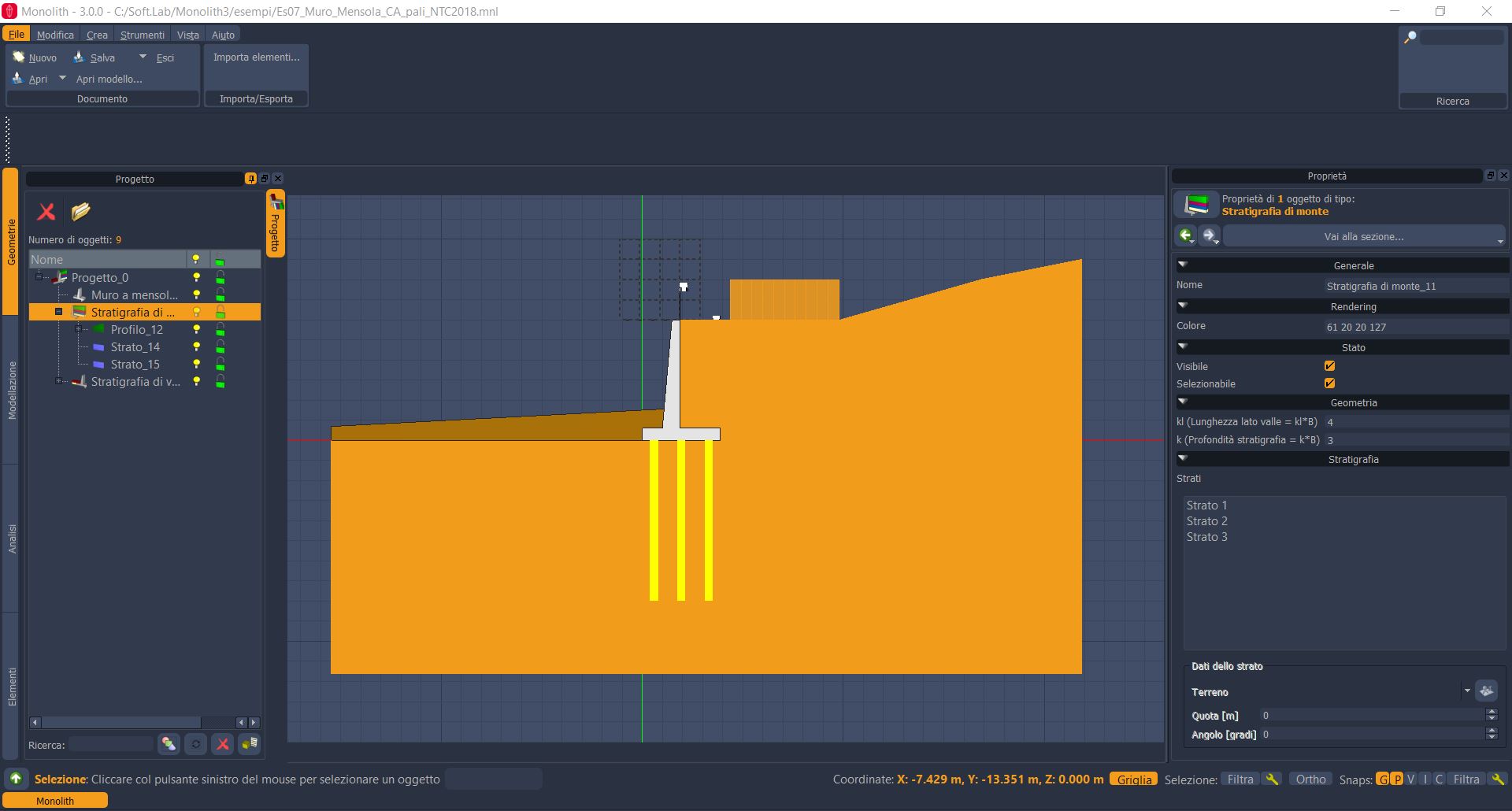
Task: Toggle visibility bulb for Progetto_0
Action: click(196, 277)
